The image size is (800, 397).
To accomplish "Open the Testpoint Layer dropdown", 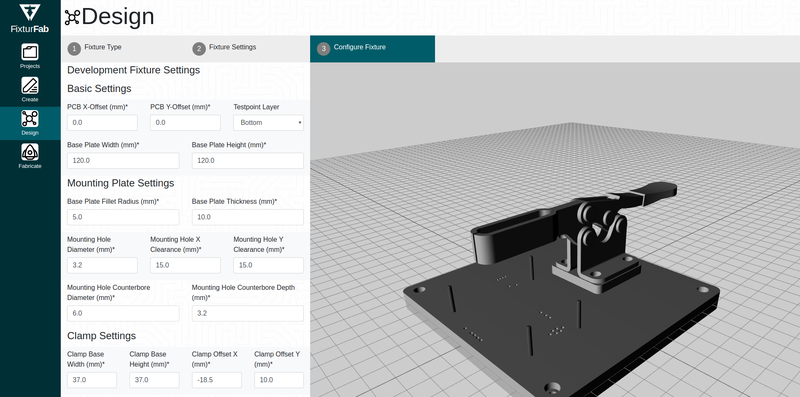I will [x=268, y=122].
